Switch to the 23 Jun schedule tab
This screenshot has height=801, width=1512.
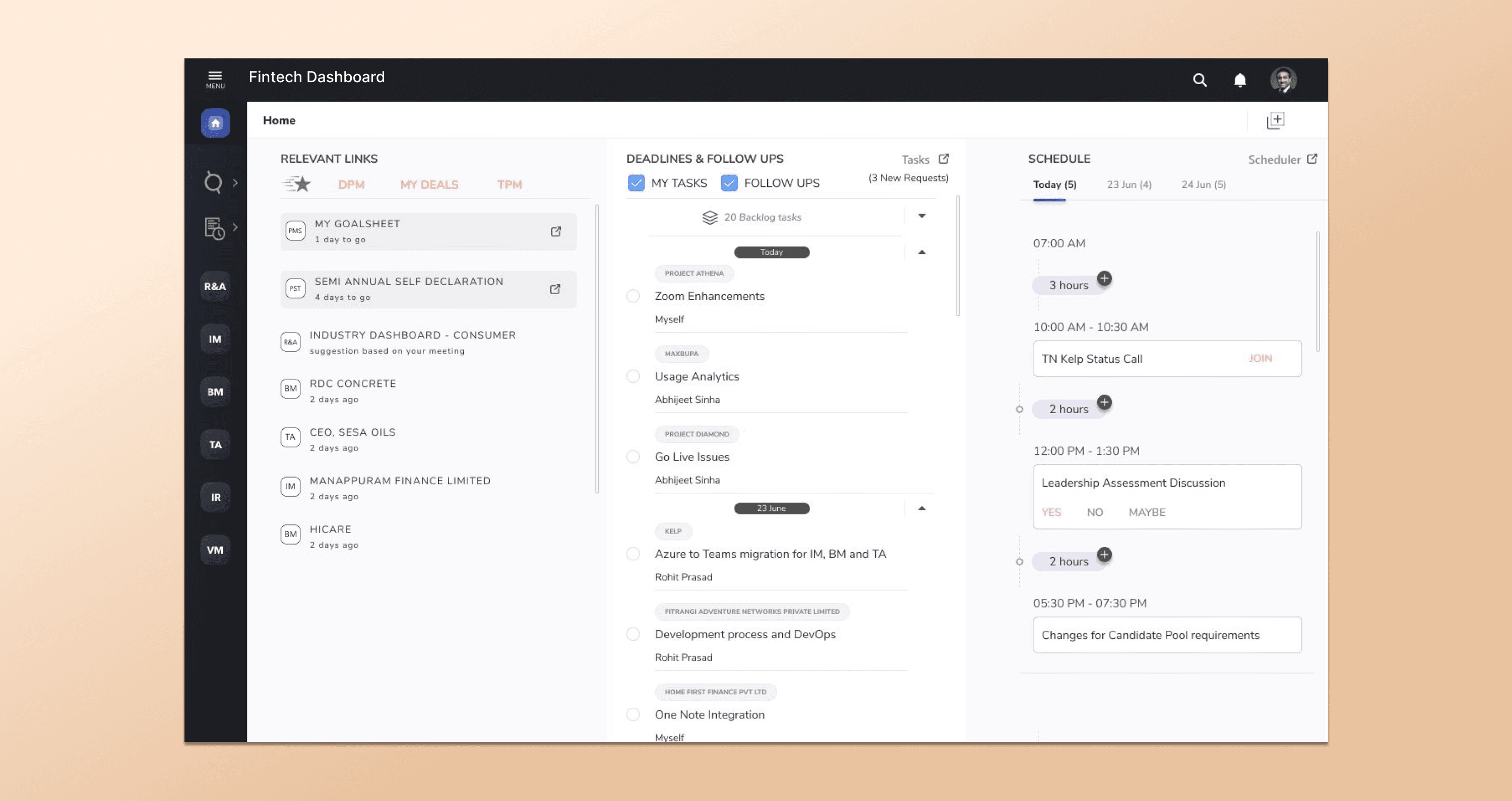point(1129,184)
